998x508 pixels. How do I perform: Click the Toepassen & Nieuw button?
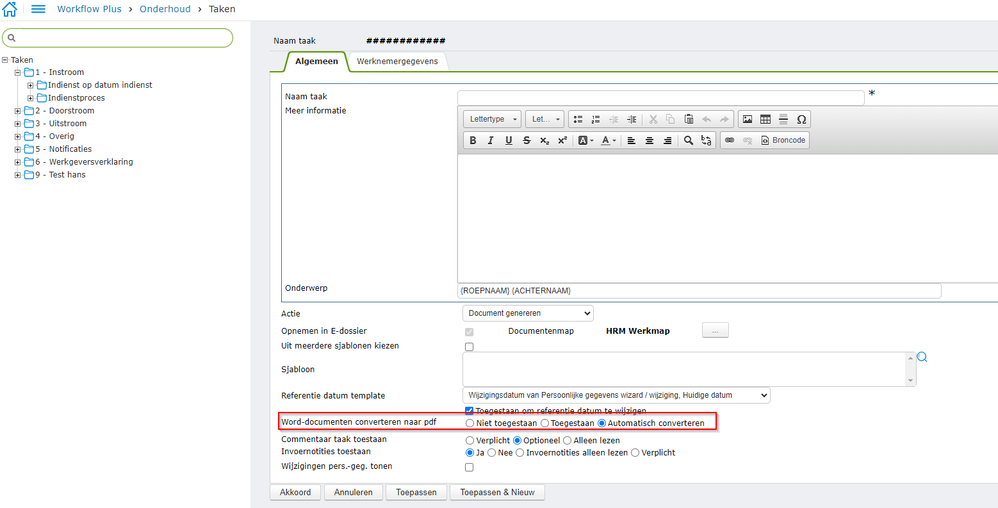(x=497, y=492)
